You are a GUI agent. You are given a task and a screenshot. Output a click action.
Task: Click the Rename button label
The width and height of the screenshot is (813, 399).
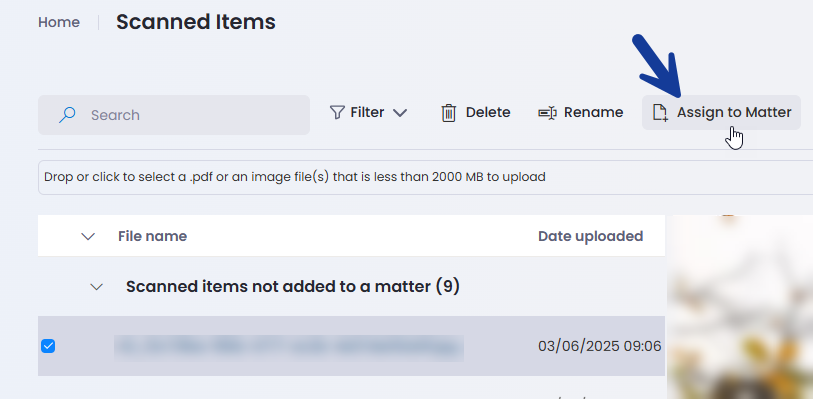coord(594,112)
